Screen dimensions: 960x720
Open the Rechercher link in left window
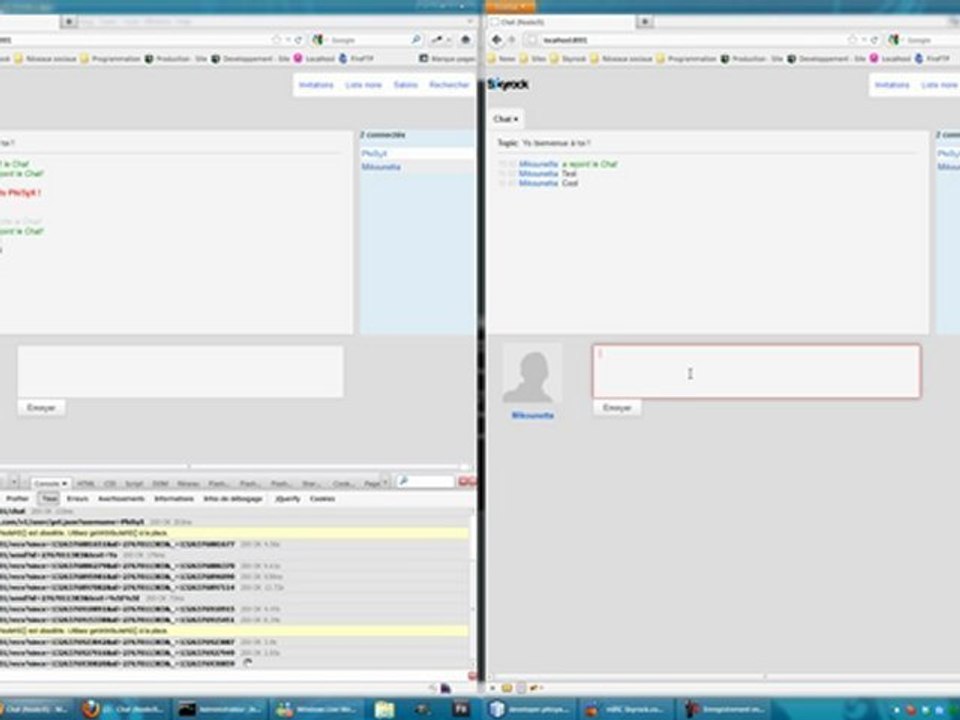click(449, 84)
